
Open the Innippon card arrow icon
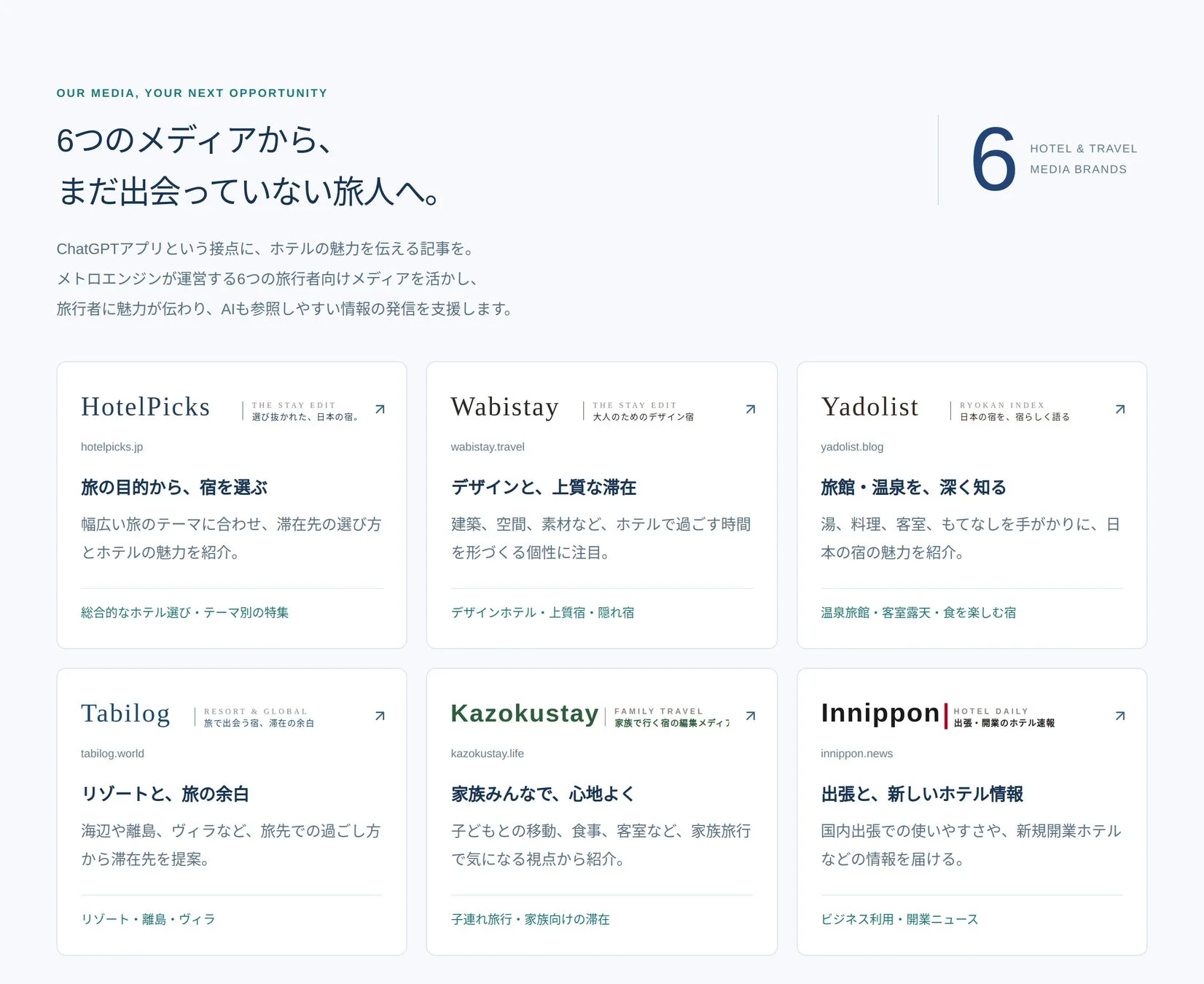coord(1120,716)
